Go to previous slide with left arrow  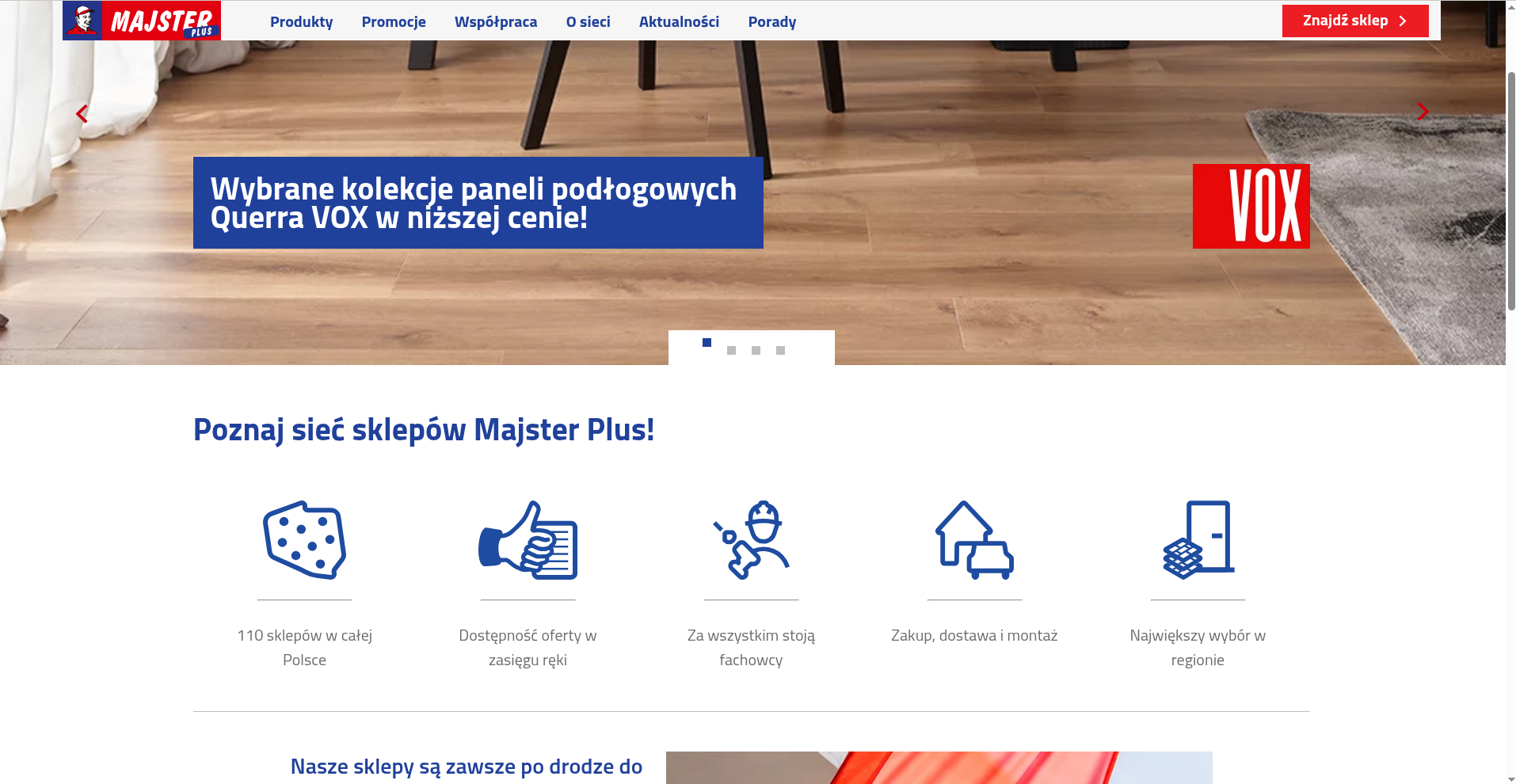82,114
